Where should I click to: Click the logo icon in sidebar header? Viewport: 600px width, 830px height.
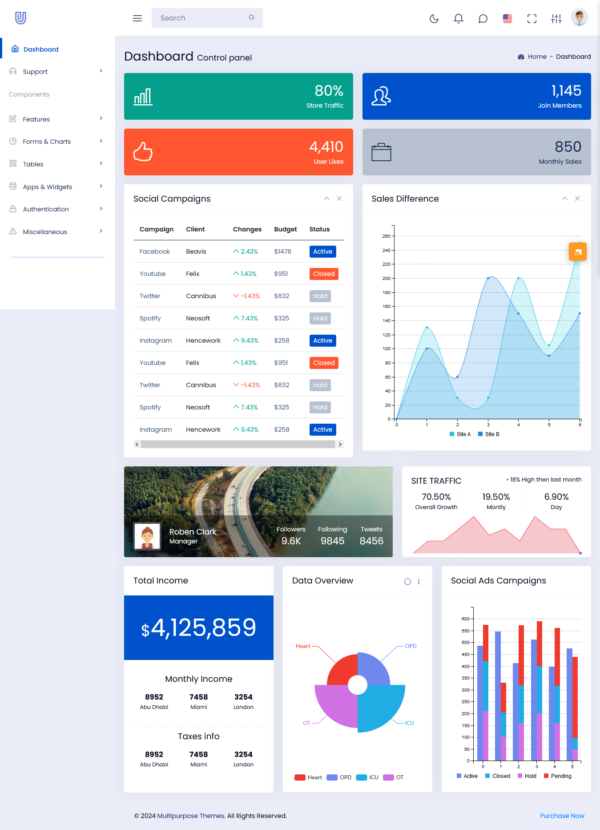tap(20, 18)
